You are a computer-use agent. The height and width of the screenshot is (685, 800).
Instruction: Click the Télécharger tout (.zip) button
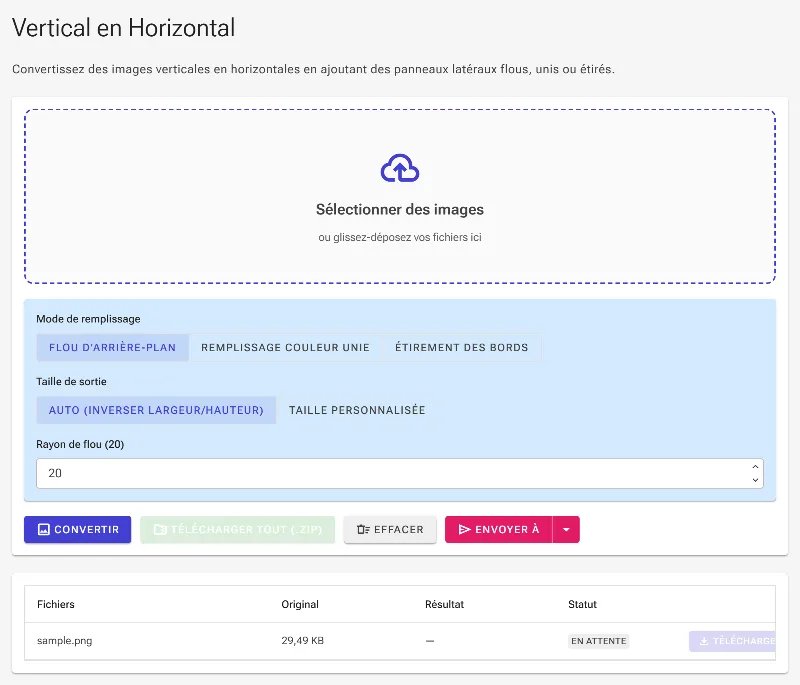pyautogui.click(x=238, y=529)
